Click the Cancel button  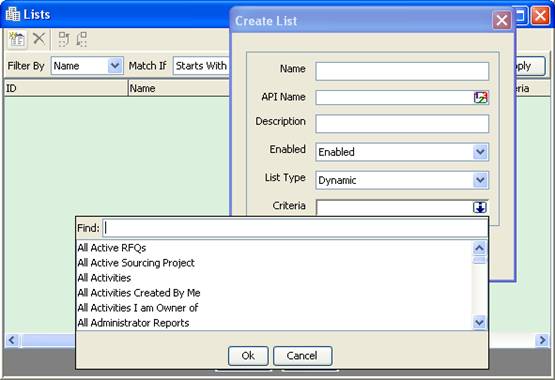coord(302,356)
